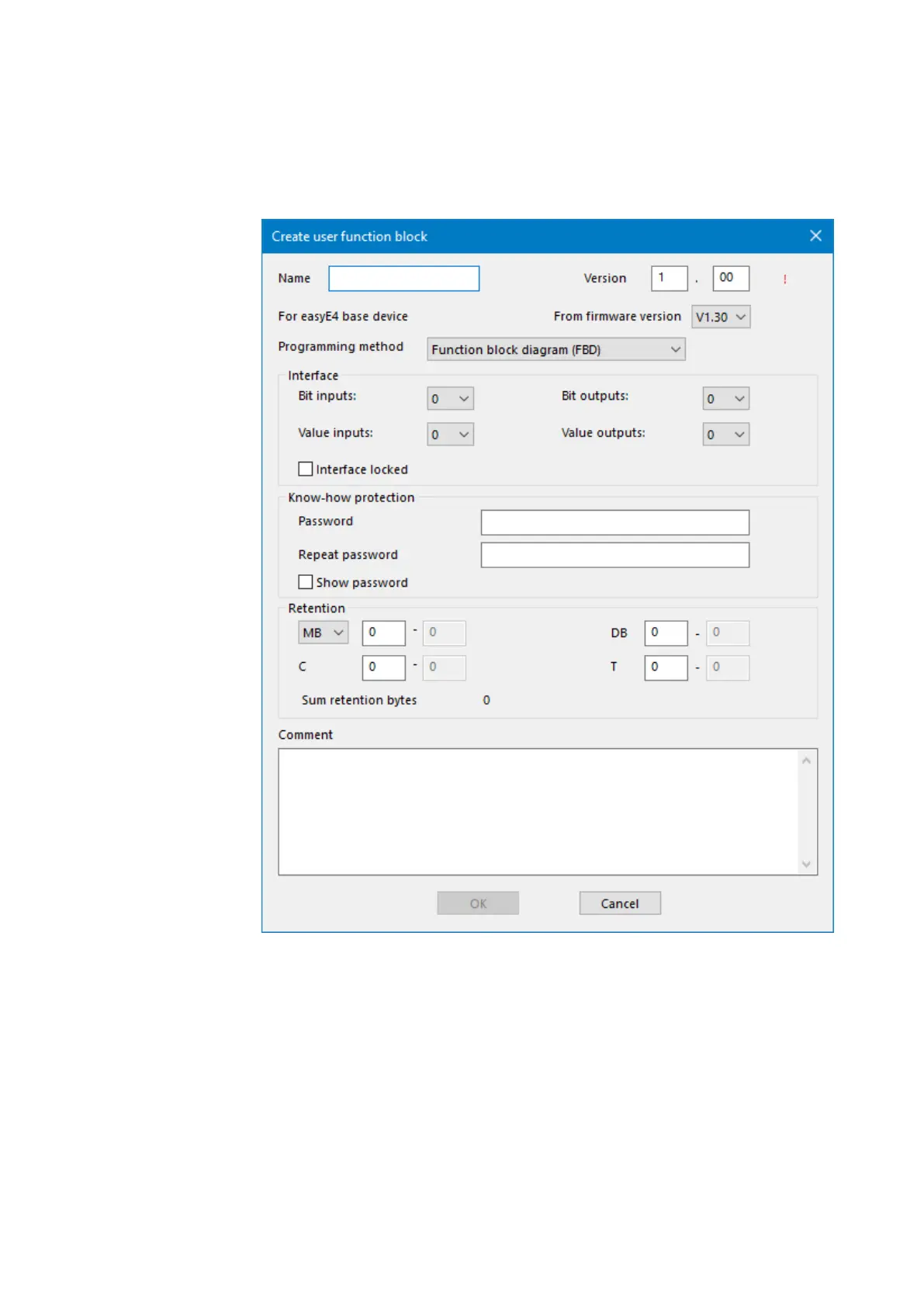The image size is (924, 1307).
Task: Click the MB retention start field
Action: 384,633
